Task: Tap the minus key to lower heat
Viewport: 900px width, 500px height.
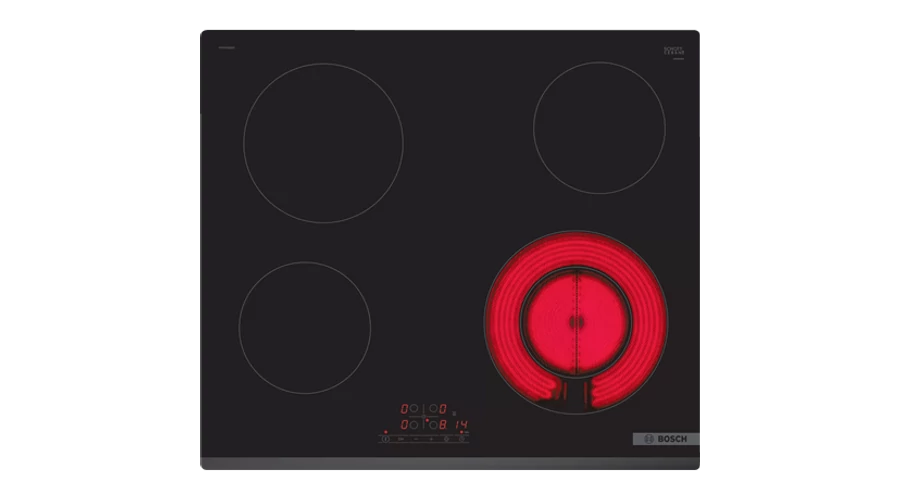Action: 416,439
